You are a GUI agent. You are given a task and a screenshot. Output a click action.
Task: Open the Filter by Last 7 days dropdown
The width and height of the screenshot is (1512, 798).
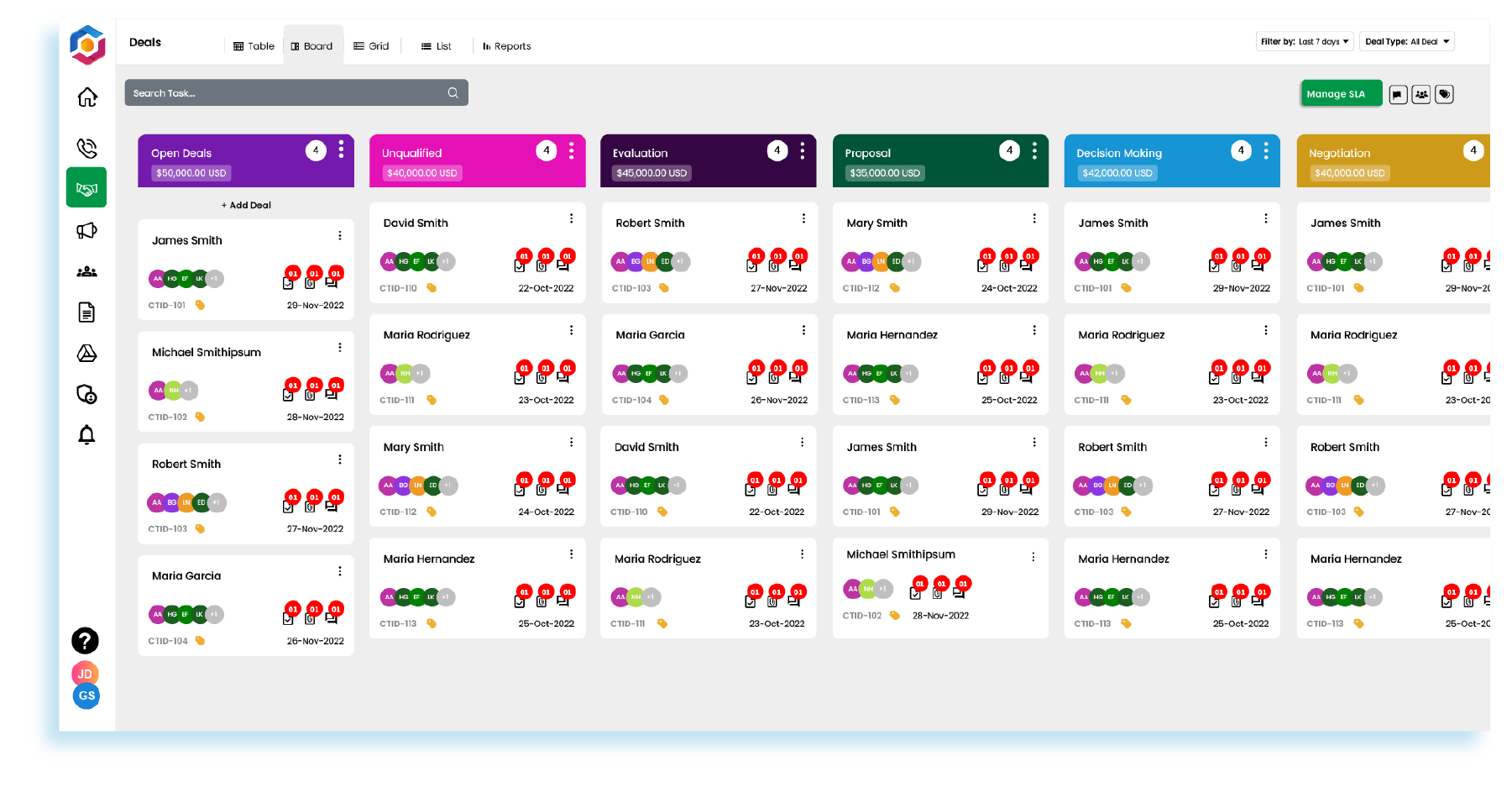point(1305,40)
